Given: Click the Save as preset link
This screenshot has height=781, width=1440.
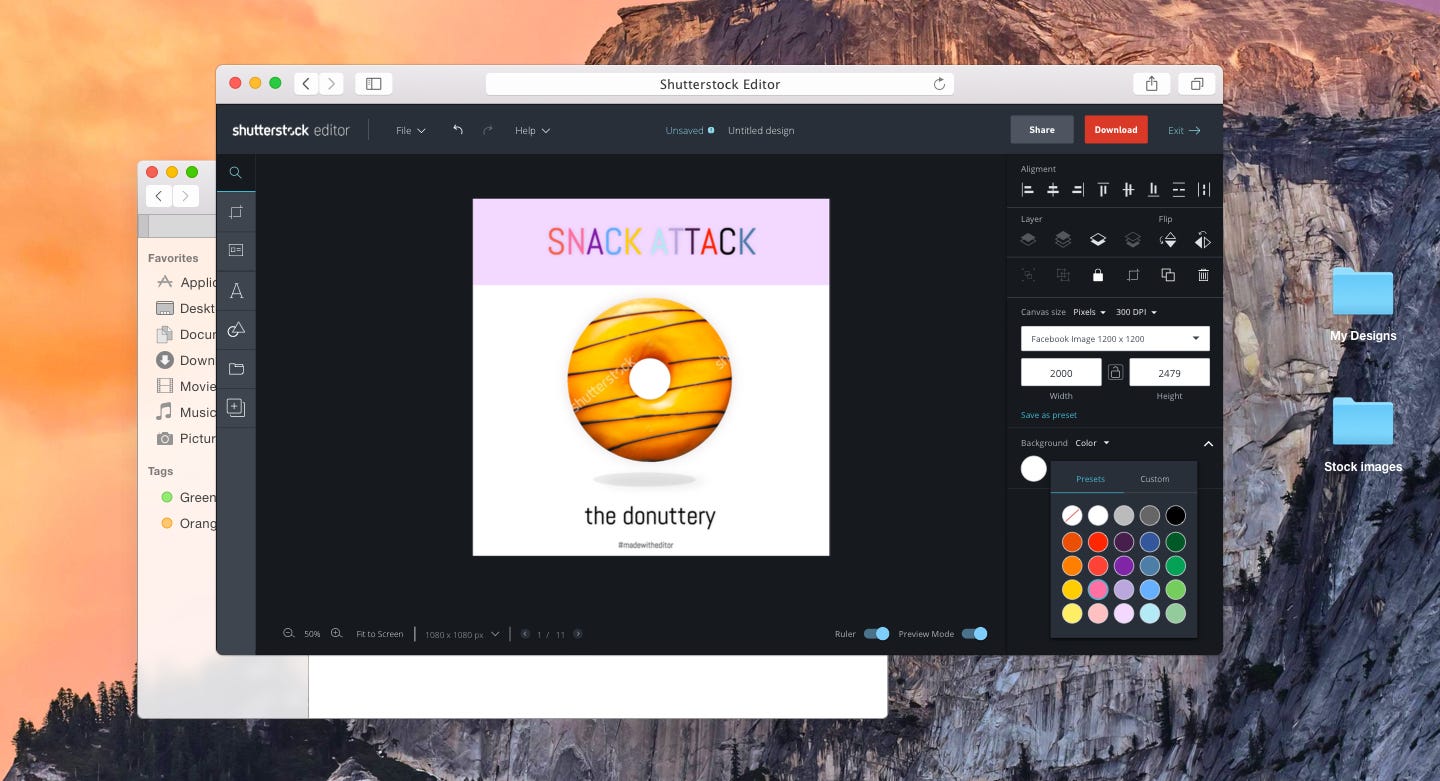Looking at the screenshot, I should (1049, 415).
